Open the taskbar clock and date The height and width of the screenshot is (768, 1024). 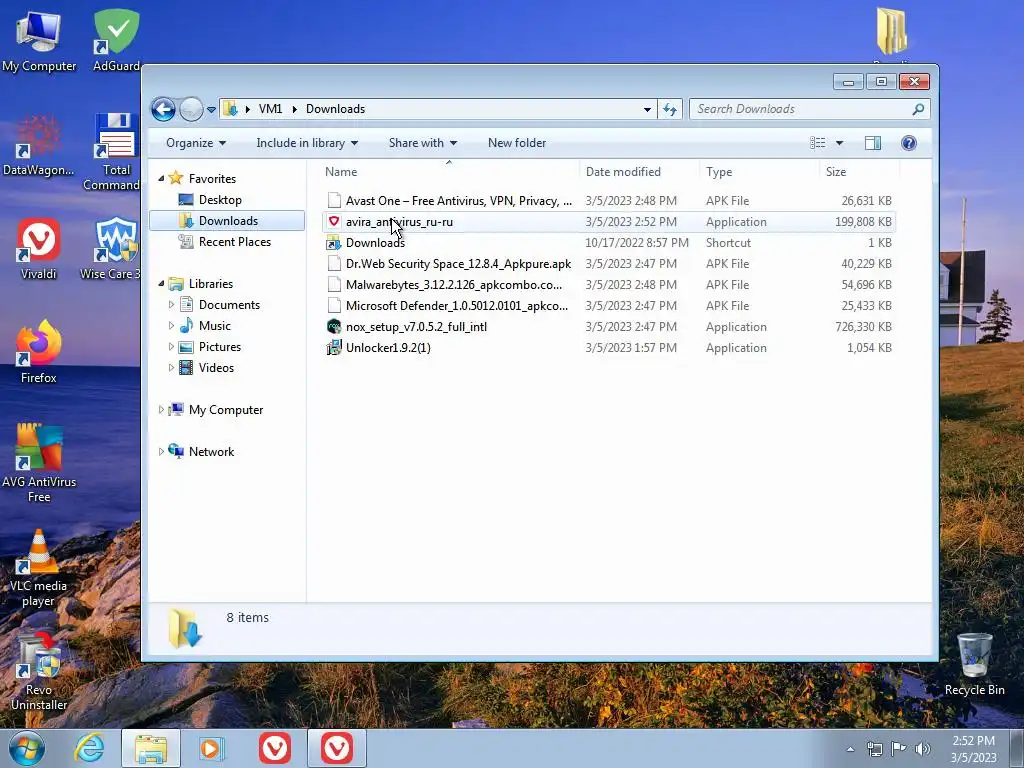coord(973,749)
